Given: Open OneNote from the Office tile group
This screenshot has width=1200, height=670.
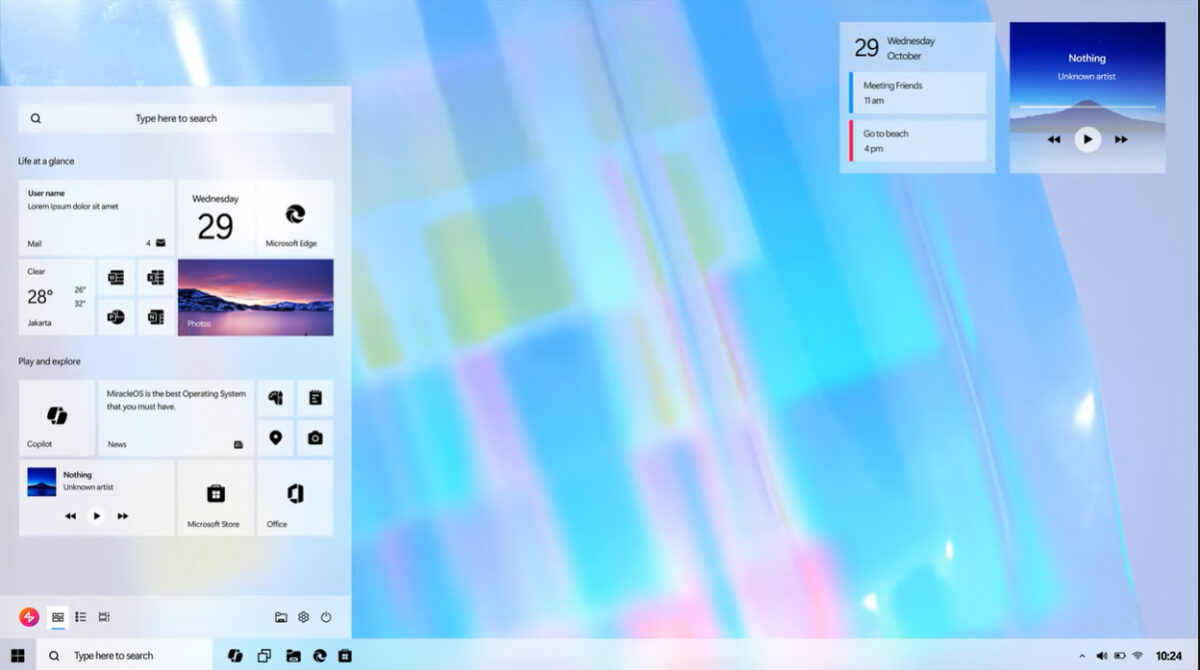Looking at the screenshot, I should (156, 317).
